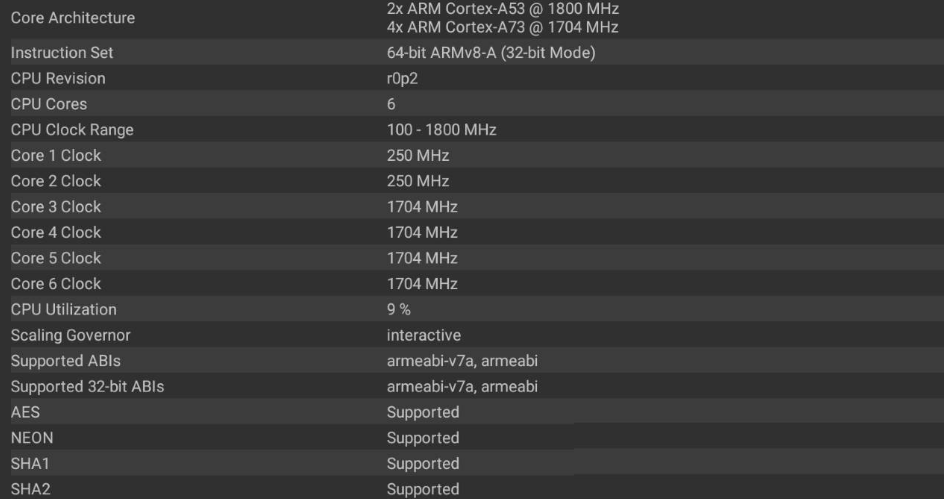This screenshot has height=499, width=944.
Task: Select the Core Architecture row
Action: coord(472,19)
